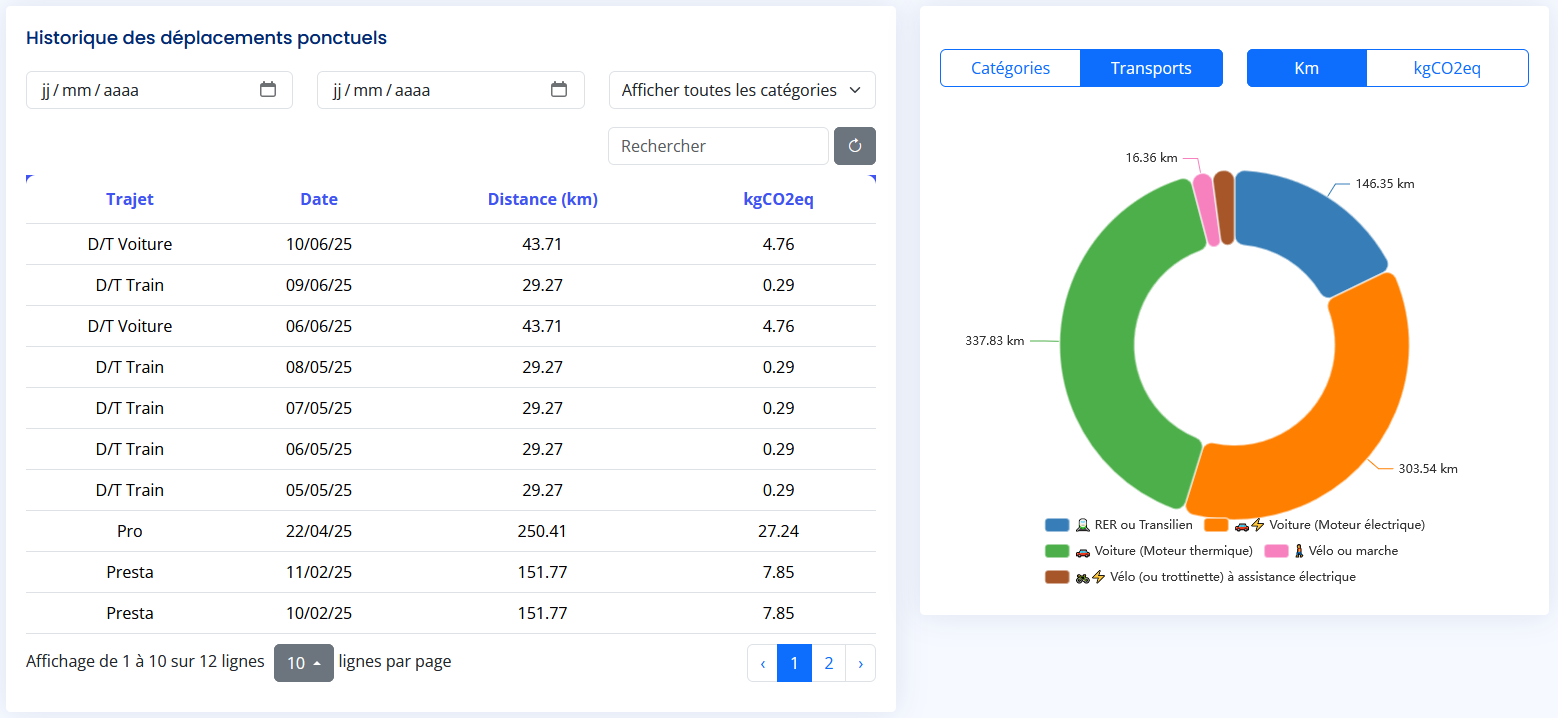
Task: Select the Km unit button
Action: tap(1306, 68)
